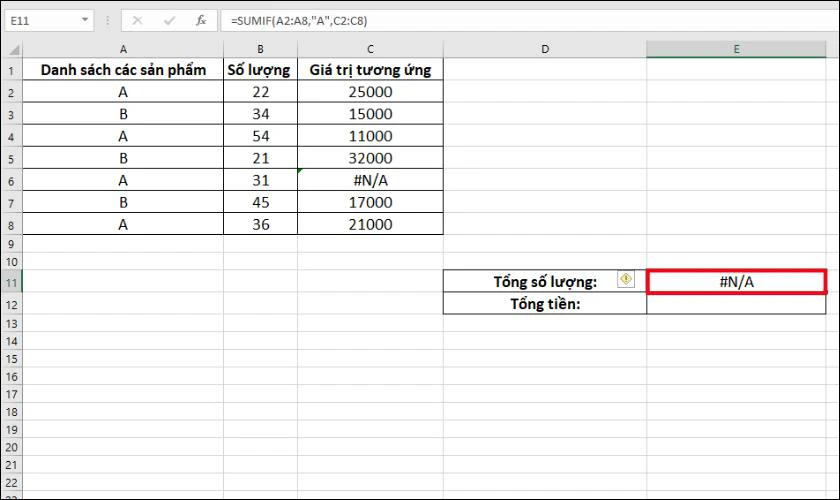Image resolution: width=840 pixels, height=500 pixels.
Task: Click inside the Name Box showing E11
Action: [42, 20]
